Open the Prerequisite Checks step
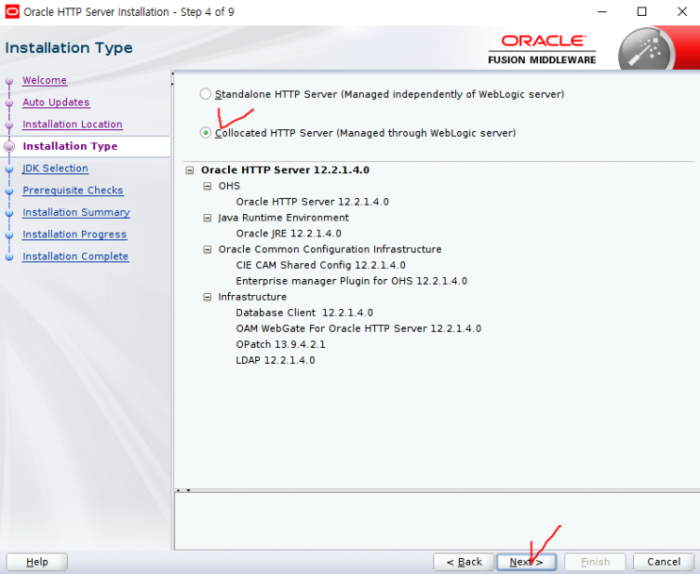Image resolution: width=700 pixels, height=574 pixels. tap(73, 190)
